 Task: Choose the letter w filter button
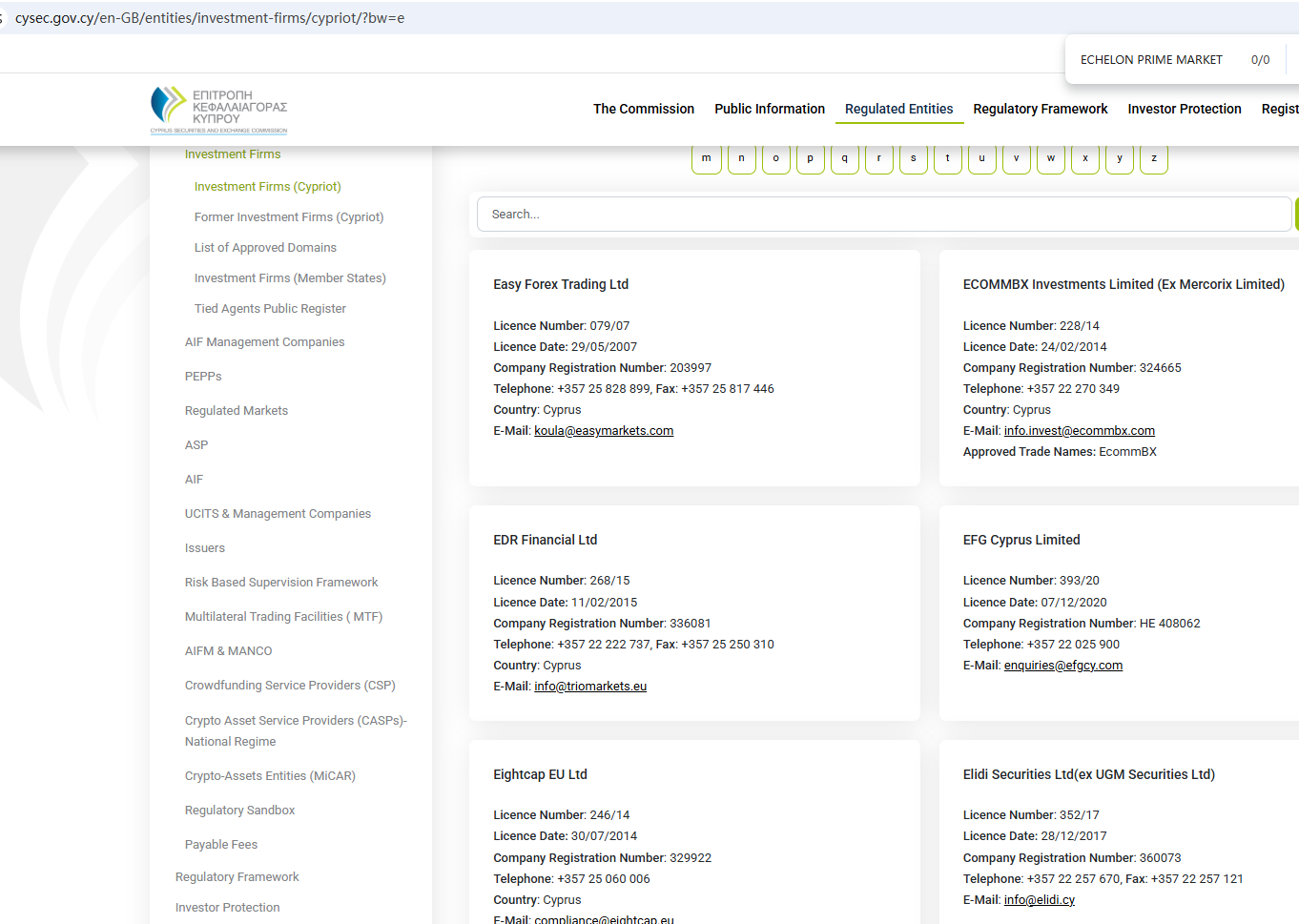pos(1050,159)
